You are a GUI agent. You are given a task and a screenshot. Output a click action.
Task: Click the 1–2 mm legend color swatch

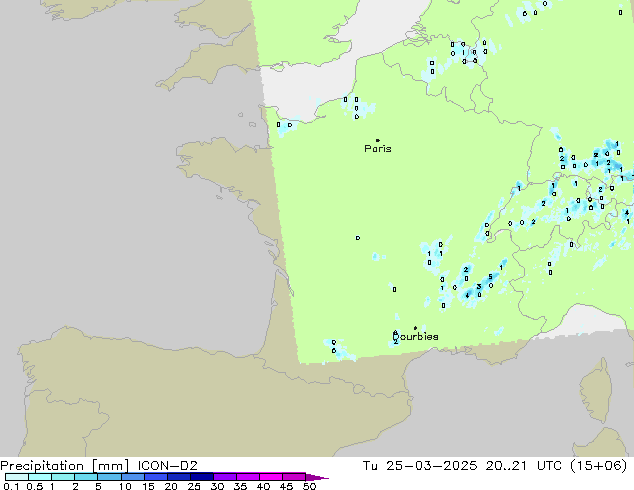pyautogui.click(x=63, y=477)
